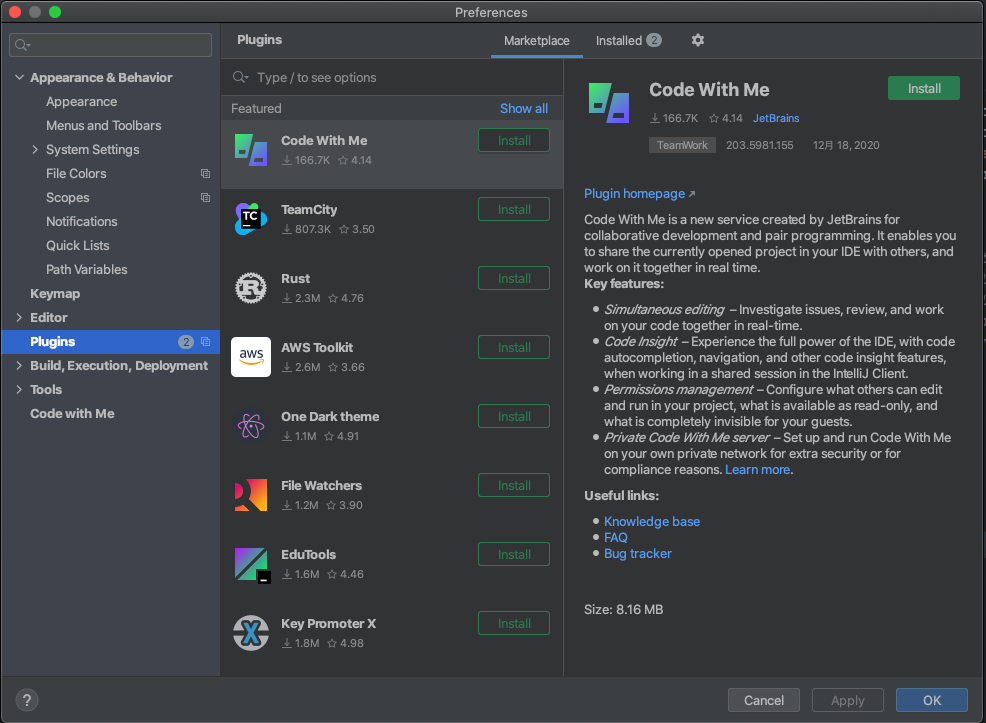Click the Key Promoter X plugin icon

(251, 633)
